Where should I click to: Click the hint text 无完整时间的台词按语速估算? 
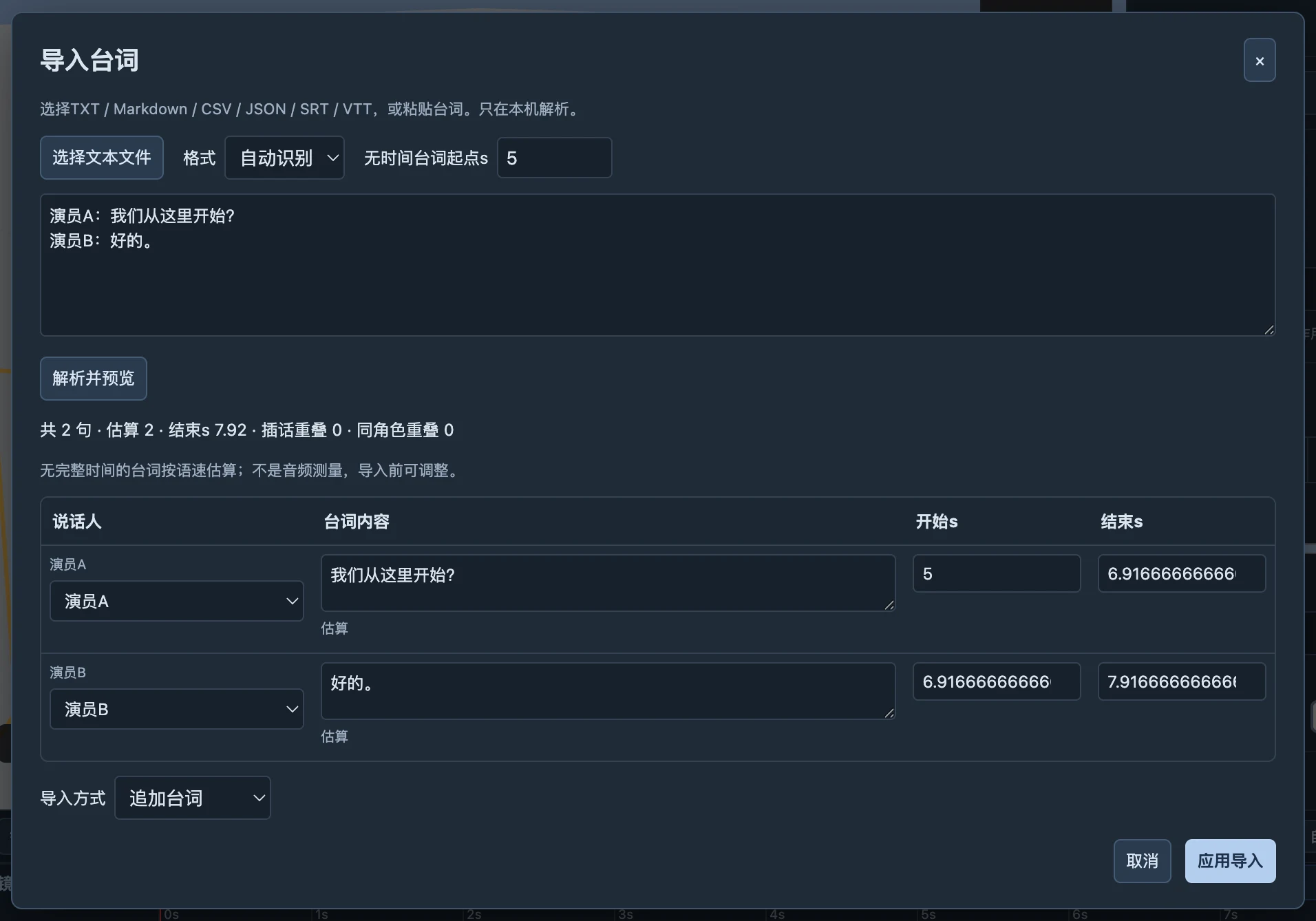[138, 471]
